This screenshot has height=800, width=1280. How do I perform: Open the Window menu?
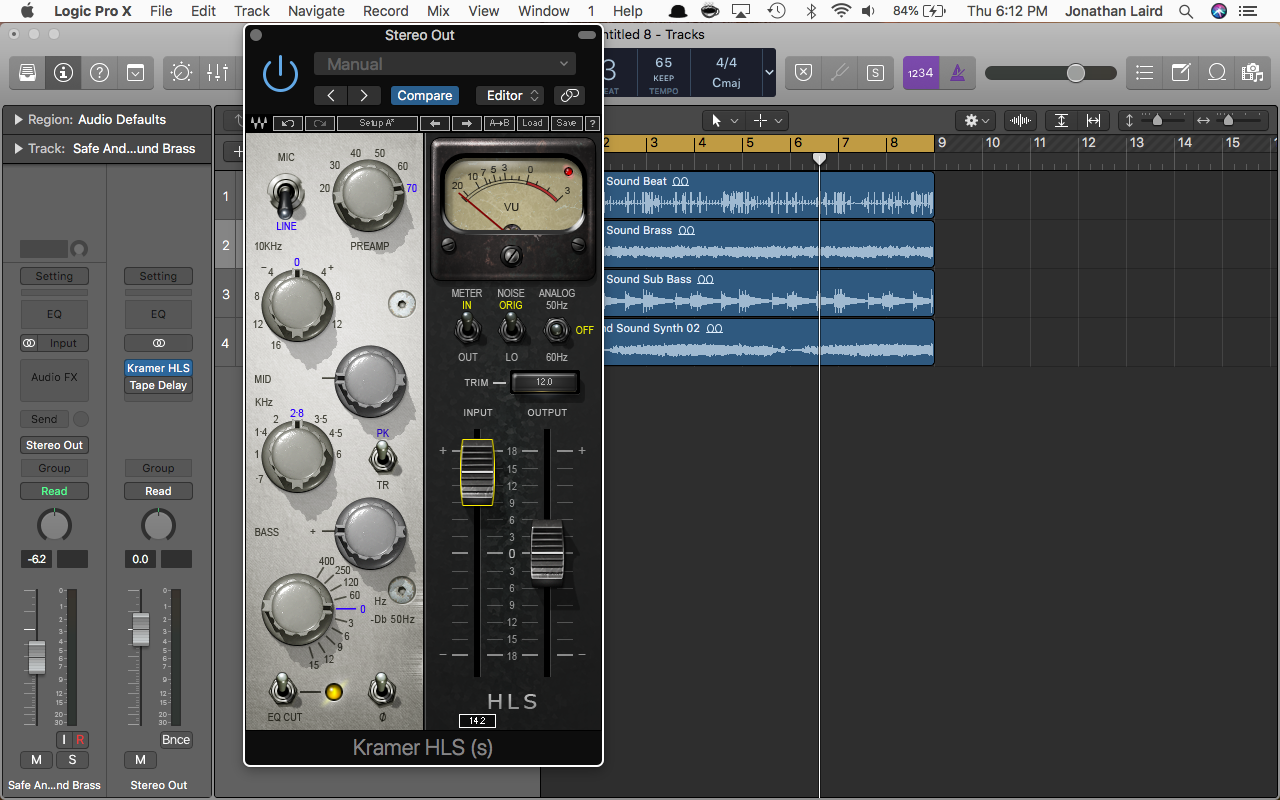[544, 11]
